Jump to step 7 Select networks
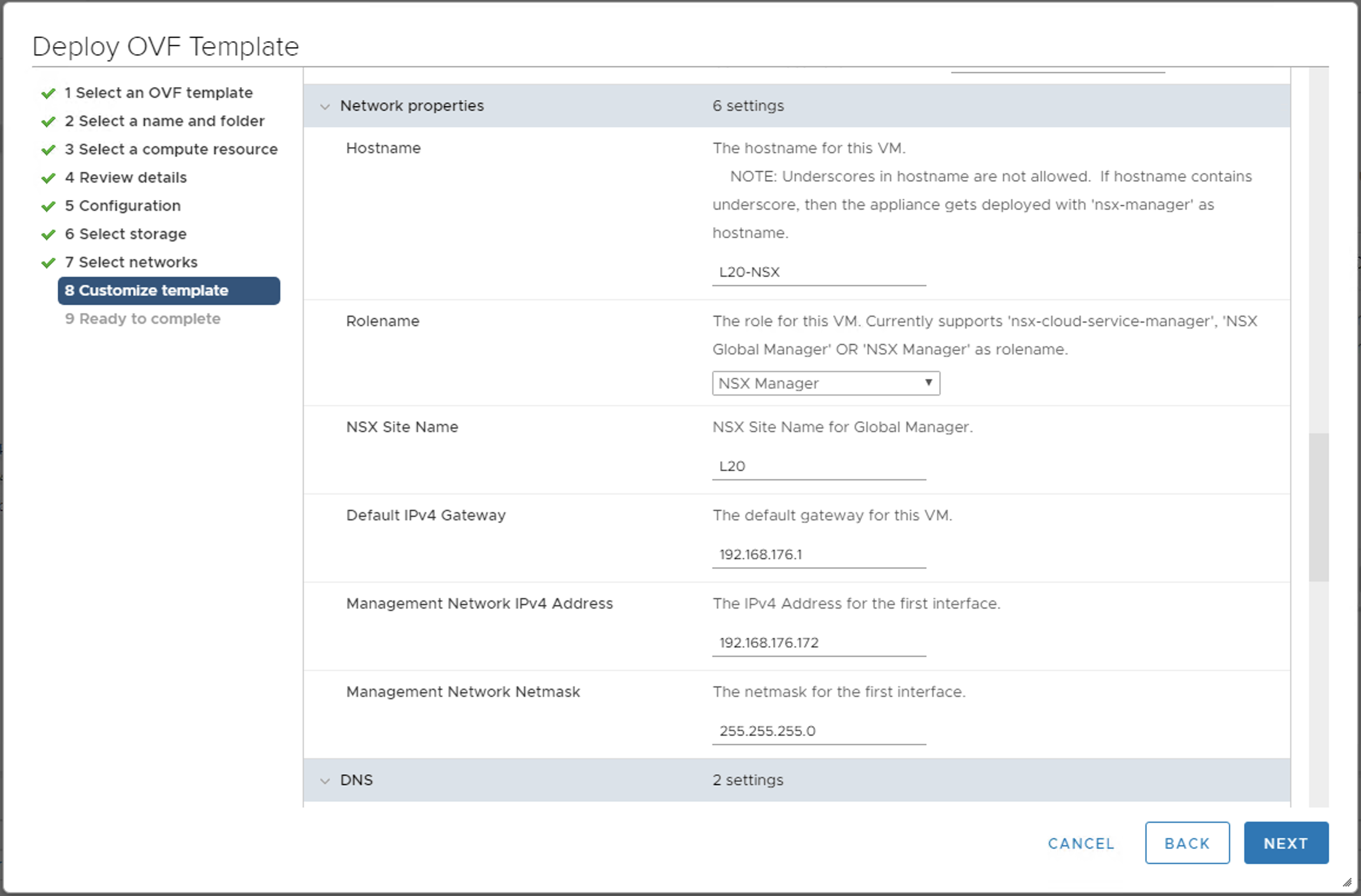The width and height of the screenshot is (1361, 896). coord(138,263)
